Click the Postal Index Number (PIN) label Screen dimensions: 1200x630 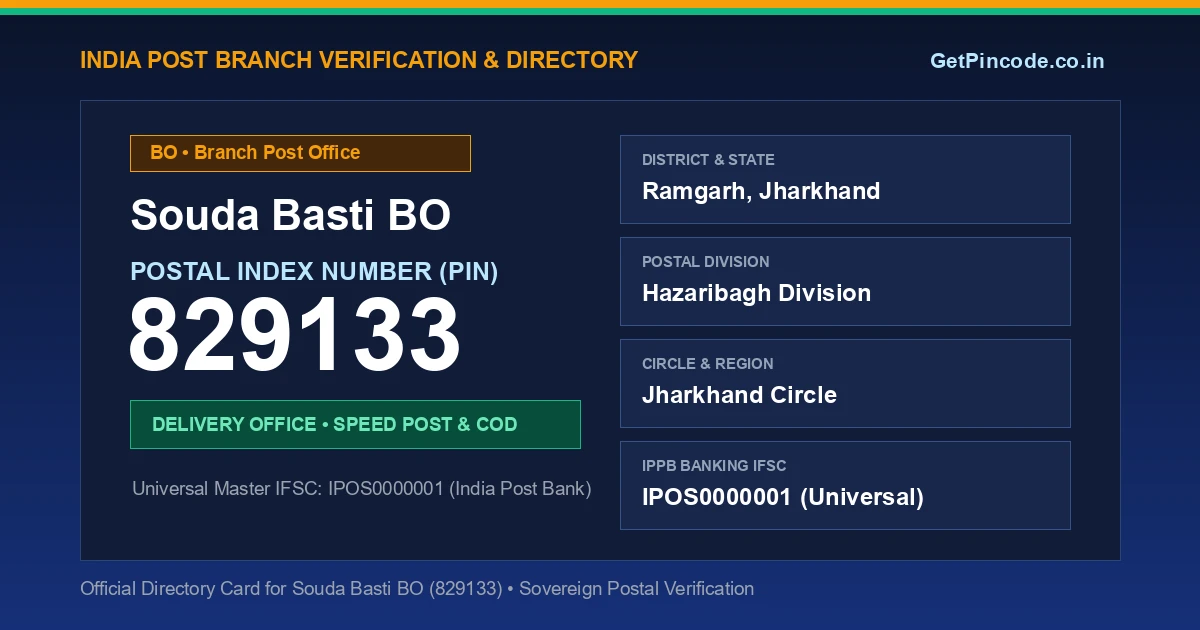pyautogui.click(x=314, y=271)
